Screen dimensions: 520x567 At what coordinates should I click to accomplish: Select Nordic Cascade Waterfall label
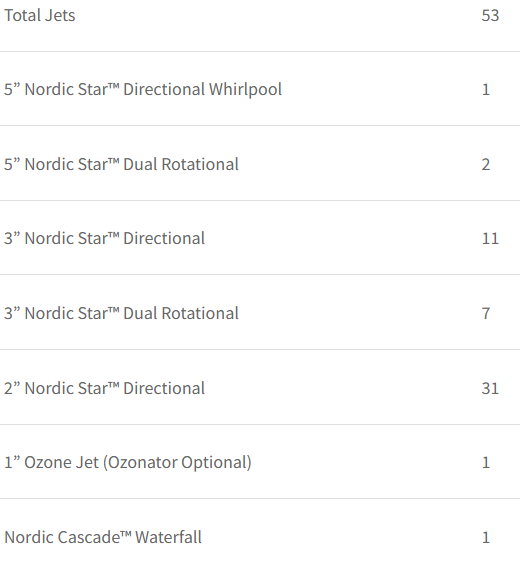(103, 537)
